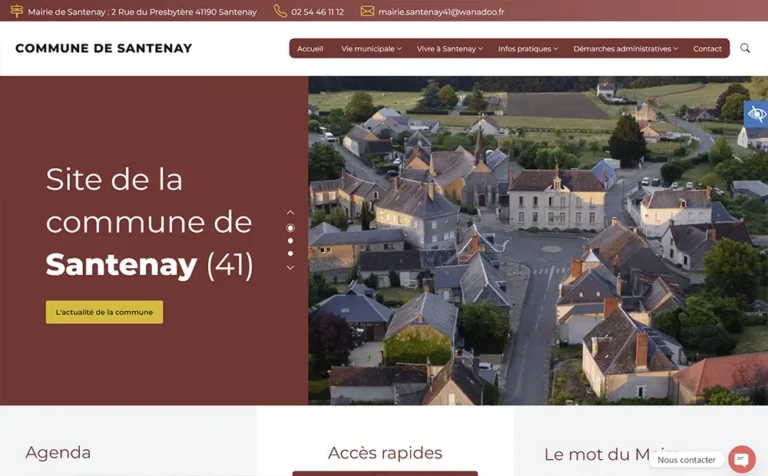Click the envelope email icon
This screenshot has height=476, width=768.
tap(367, 11)
